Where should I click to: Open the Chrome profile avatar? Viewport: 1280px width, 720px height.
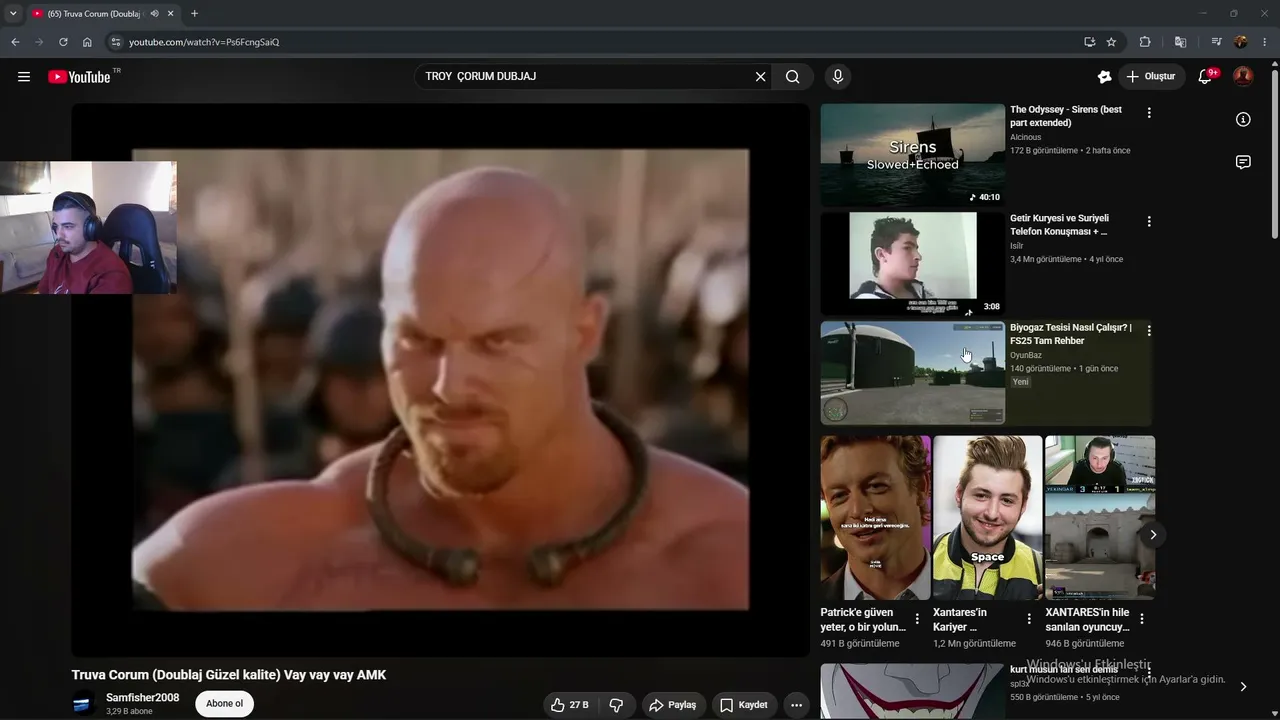coord(1241,42)
